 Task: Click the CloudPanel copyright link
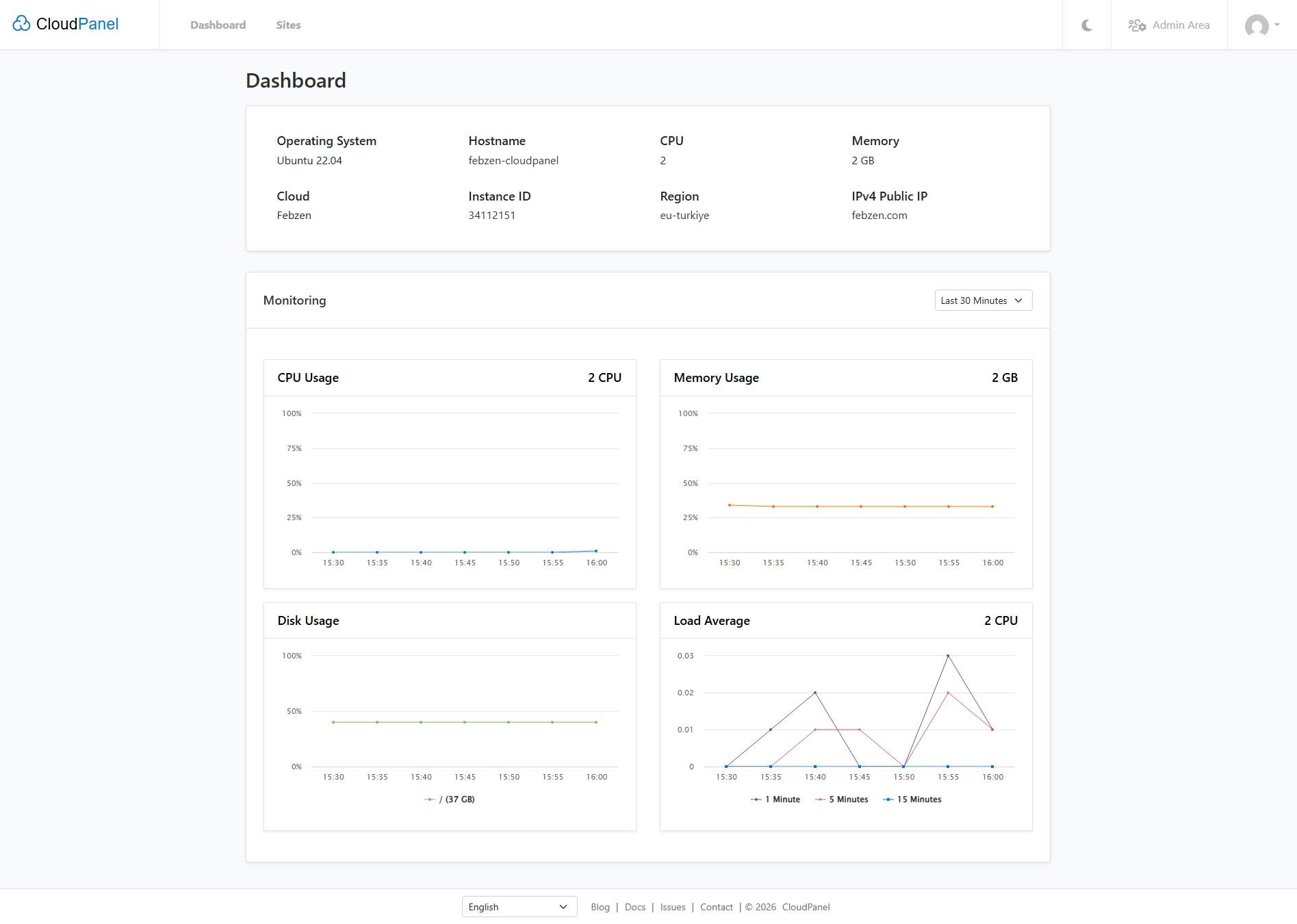point(806,906)
